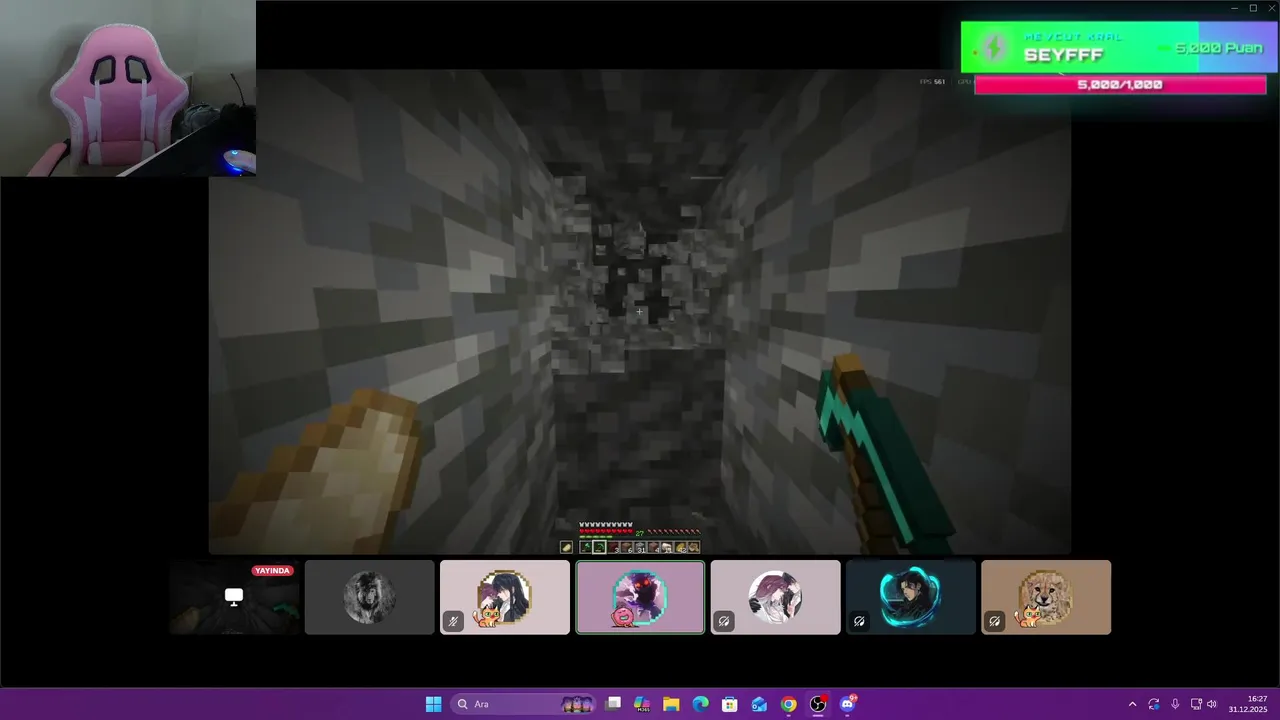Viewport: 1280px width, 720px height.
Task: Click the Ara taskbar search box
Action: pyautogui.click(x=524, y=704)
